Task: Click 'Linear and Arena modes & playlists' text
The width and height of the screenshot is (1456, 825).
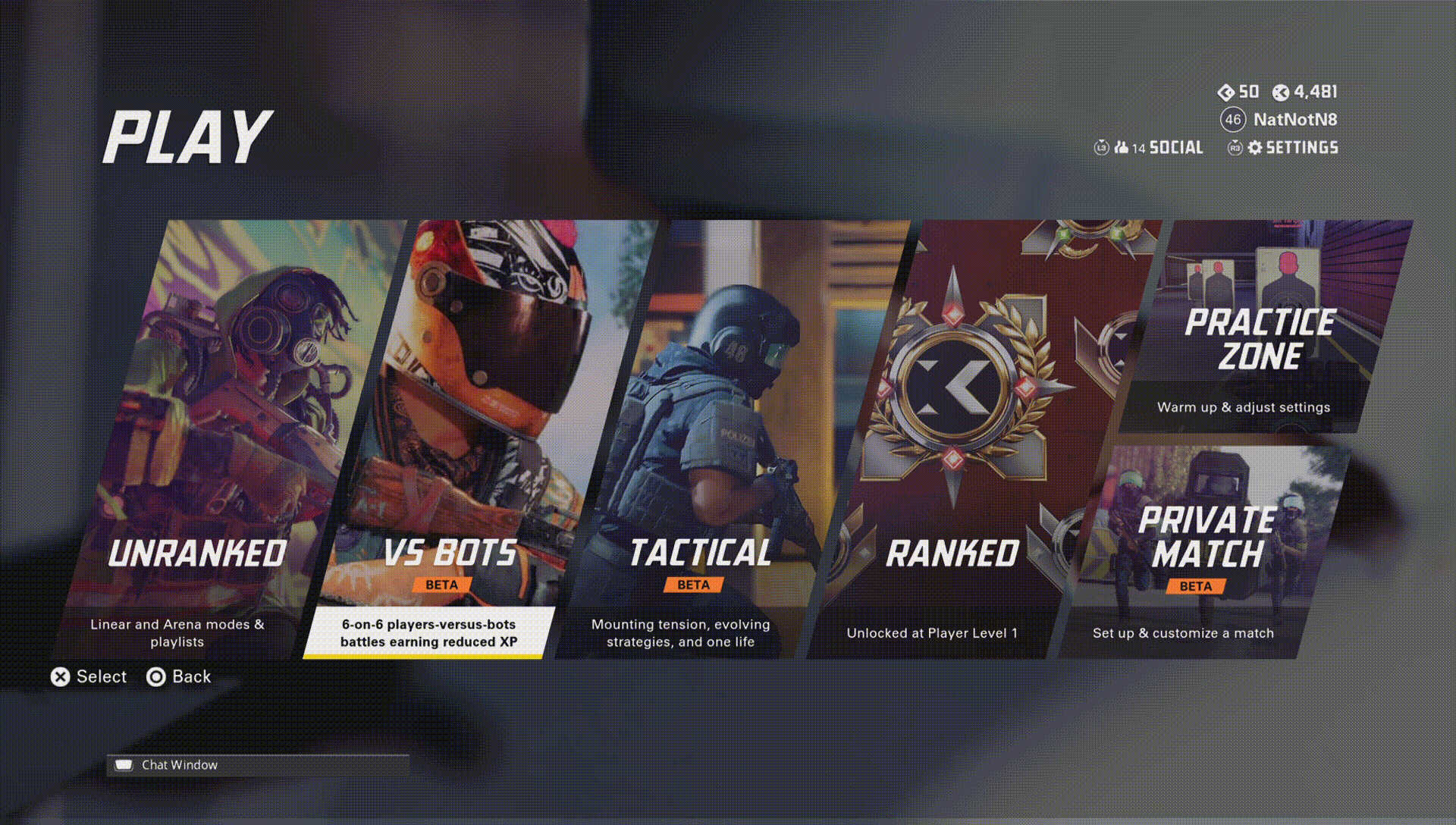Action: 177,633
